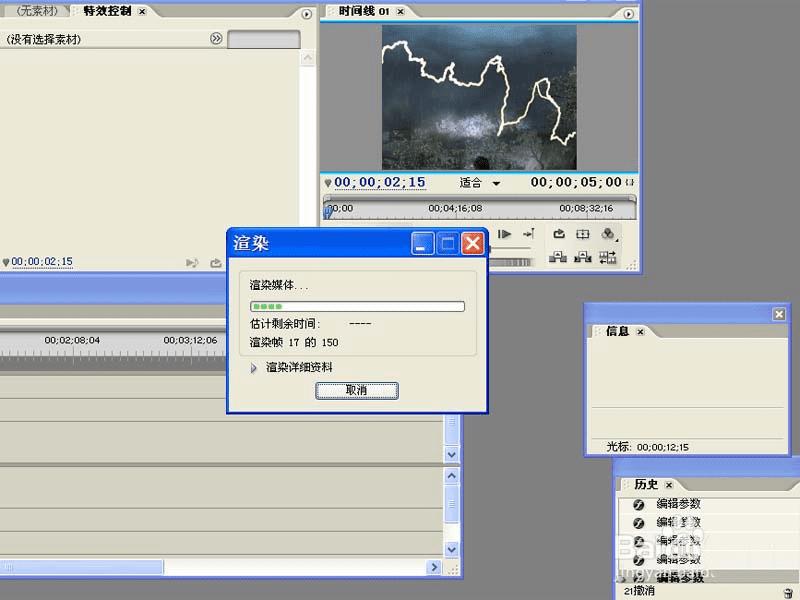Click timeline audio tracks scroll up arrow
Screen dimensions: 800x600
pyautogui.click(x=452, y=476)
